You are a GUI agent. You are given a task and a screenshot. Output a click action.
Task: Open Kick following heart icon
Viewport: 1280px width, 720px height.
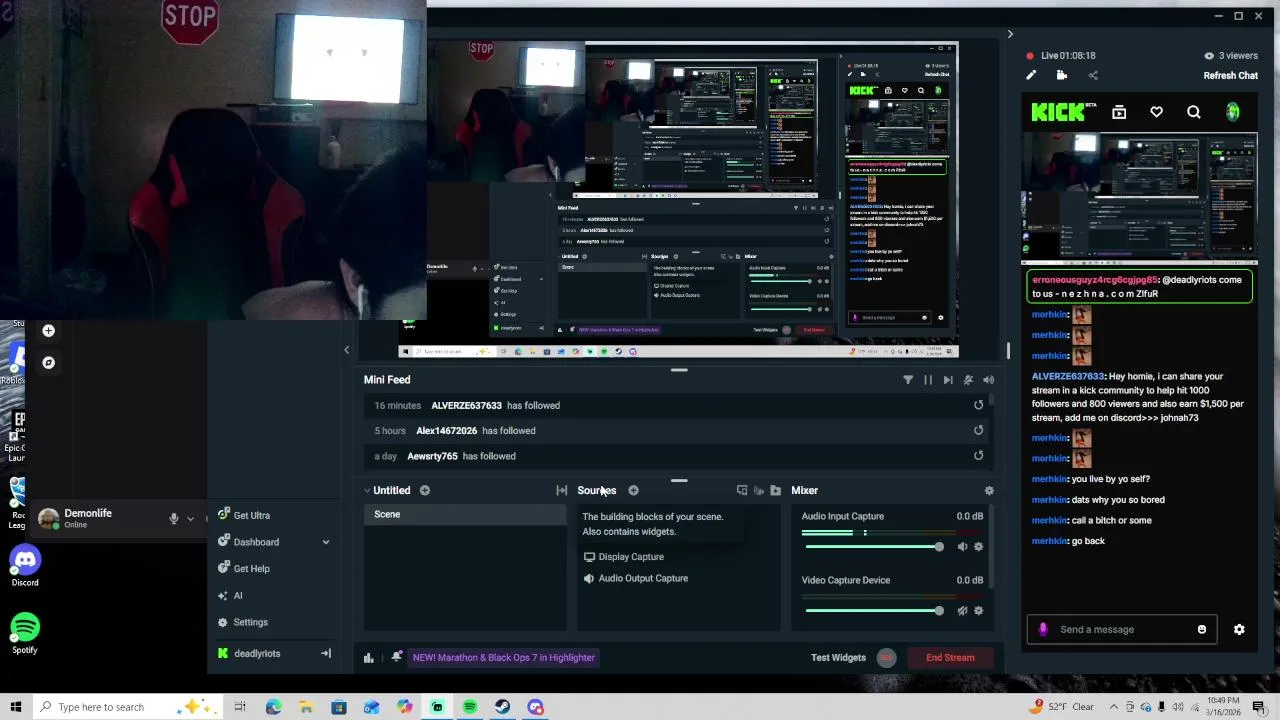(1156, 113)
